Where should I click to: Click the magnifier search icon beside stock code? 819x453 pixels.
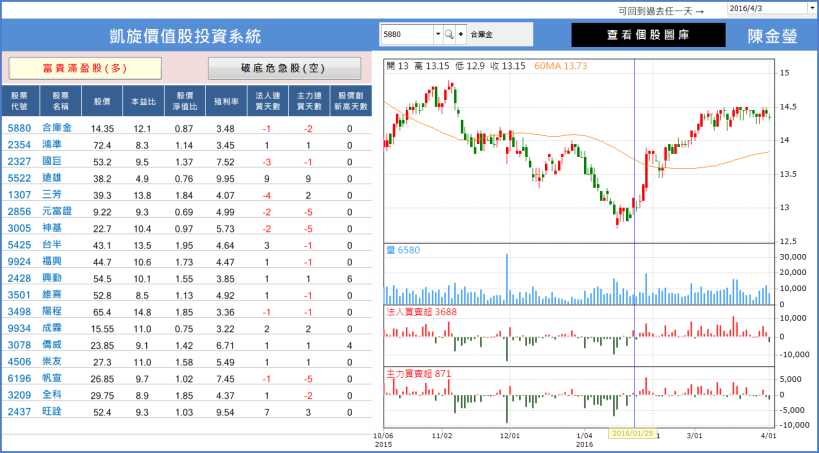tap(449, 34)
